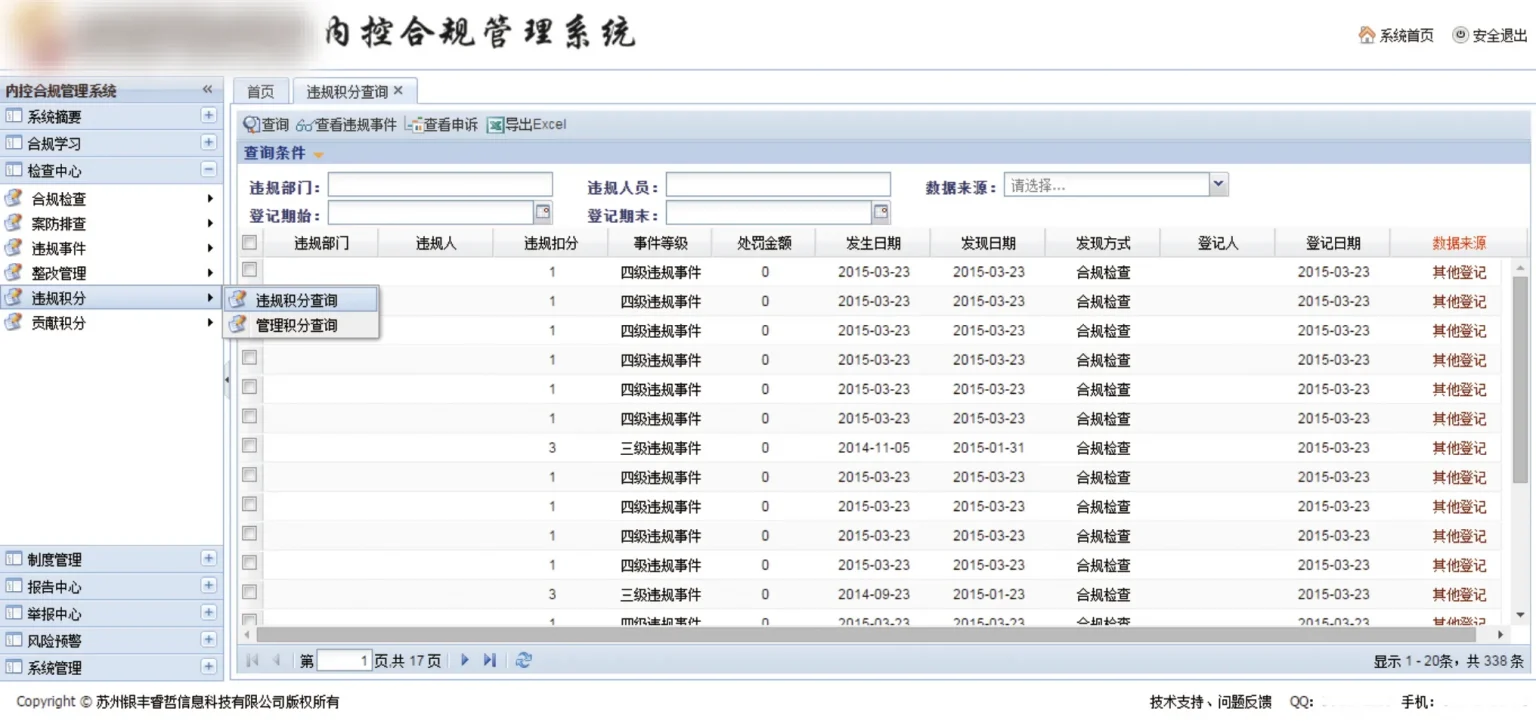Open the 数据来源 dropdown list
Image resolution: width=1536 pixels, height=721 pixels.
pyautogui.click(x=1218, y=184)
